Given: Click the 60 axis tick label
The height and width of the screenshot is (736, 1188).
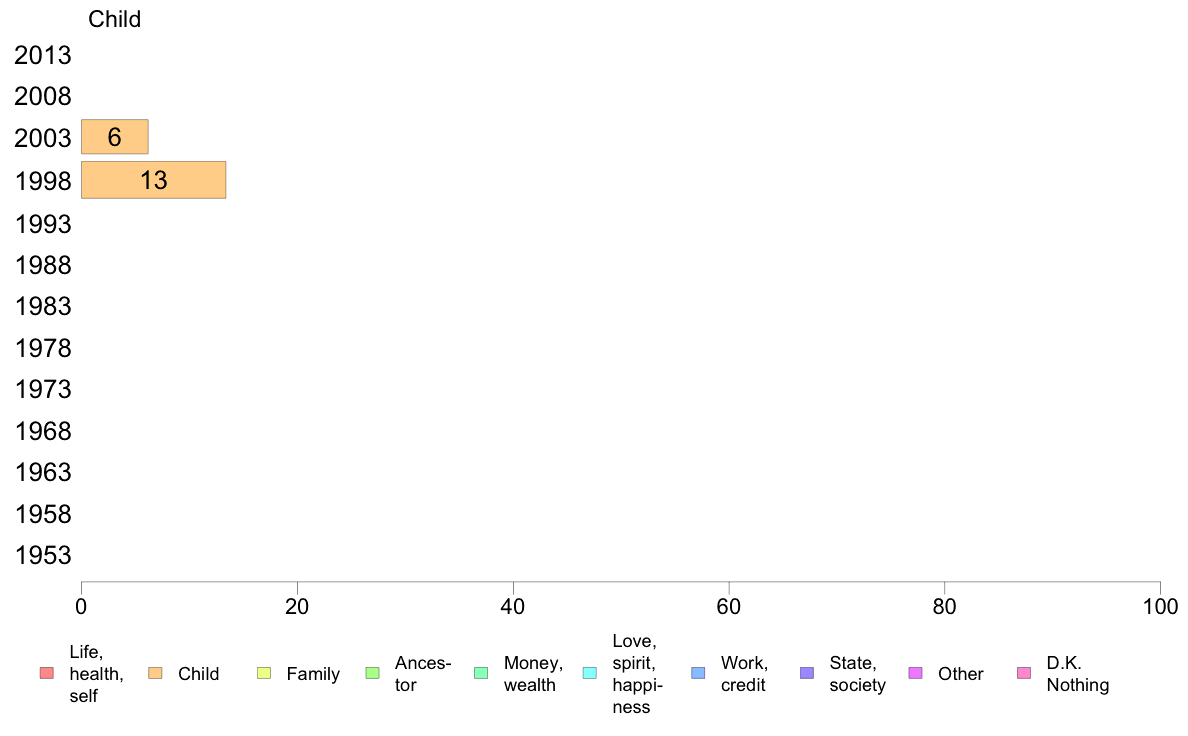Looking at the screenshot, I should point(729,607).
